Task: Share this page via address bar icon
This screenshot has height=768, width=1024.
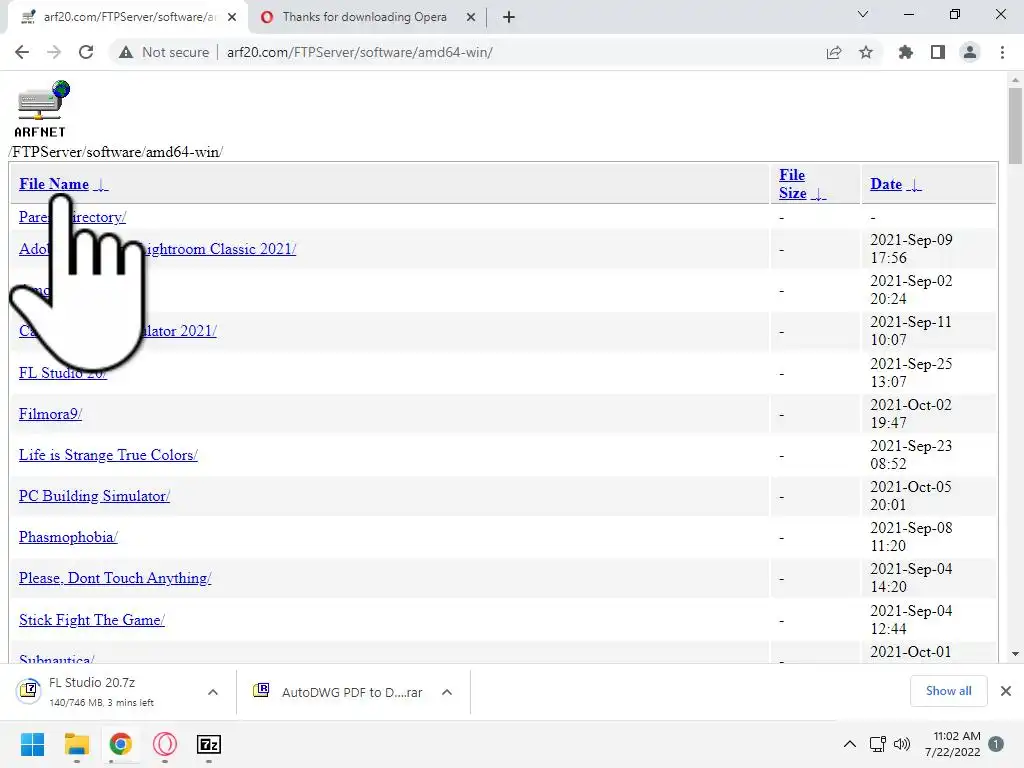Action: [x=834, y=52]
